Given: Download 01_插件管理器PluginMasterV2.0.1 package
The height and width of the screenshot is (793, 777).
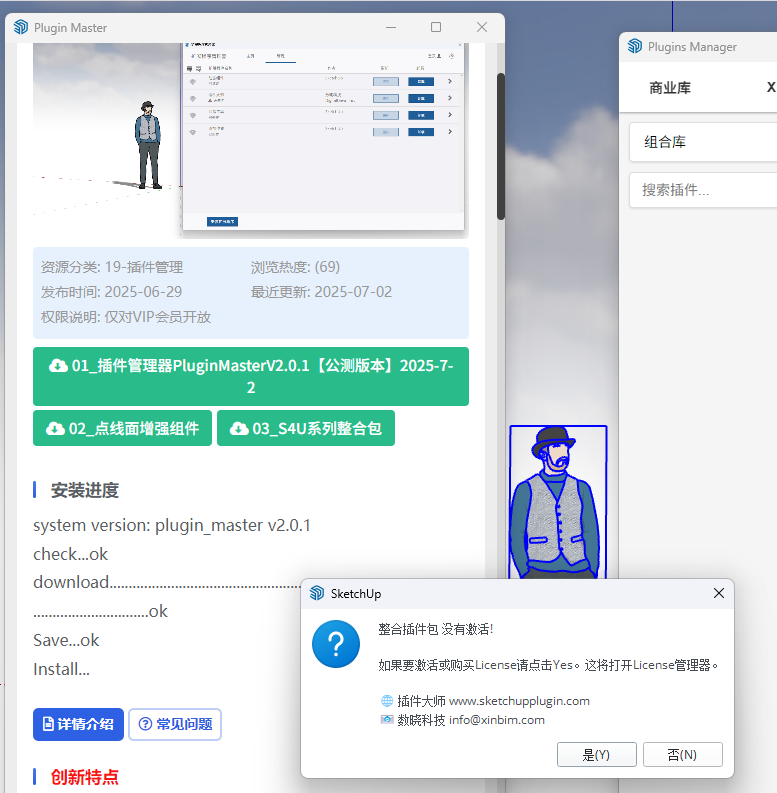Looking at the screenshot, I should click(251, 376).
